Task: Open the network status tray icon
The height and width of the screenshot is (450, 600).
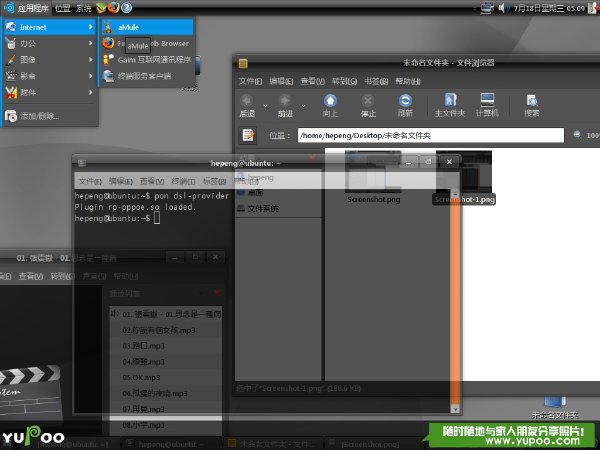Action: 487,8
